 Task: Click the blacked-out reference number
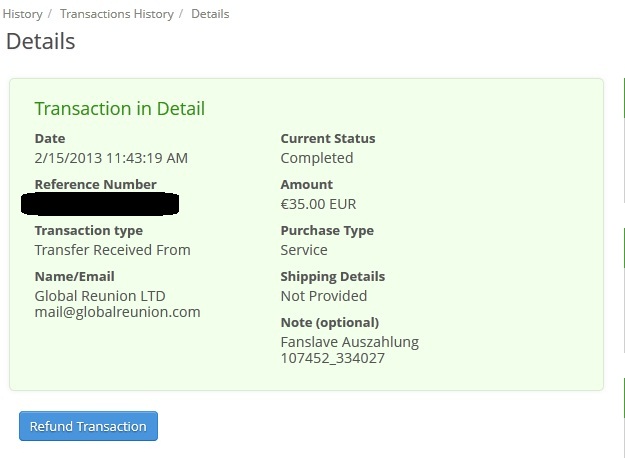(x=100, y=205)
